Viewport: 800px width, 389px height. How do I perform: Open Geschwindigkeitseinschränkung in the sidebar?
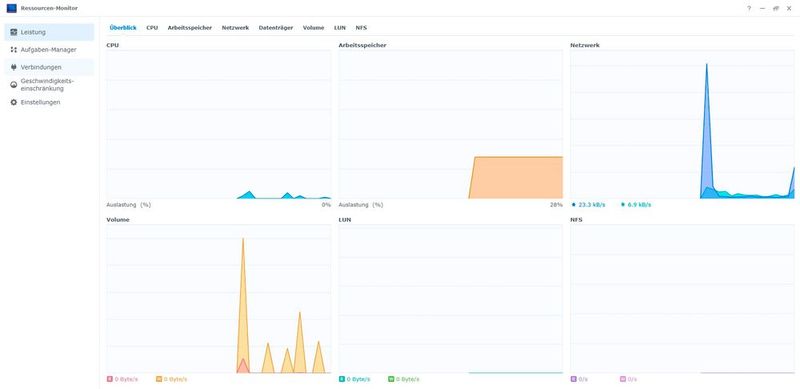click(49, 85)
